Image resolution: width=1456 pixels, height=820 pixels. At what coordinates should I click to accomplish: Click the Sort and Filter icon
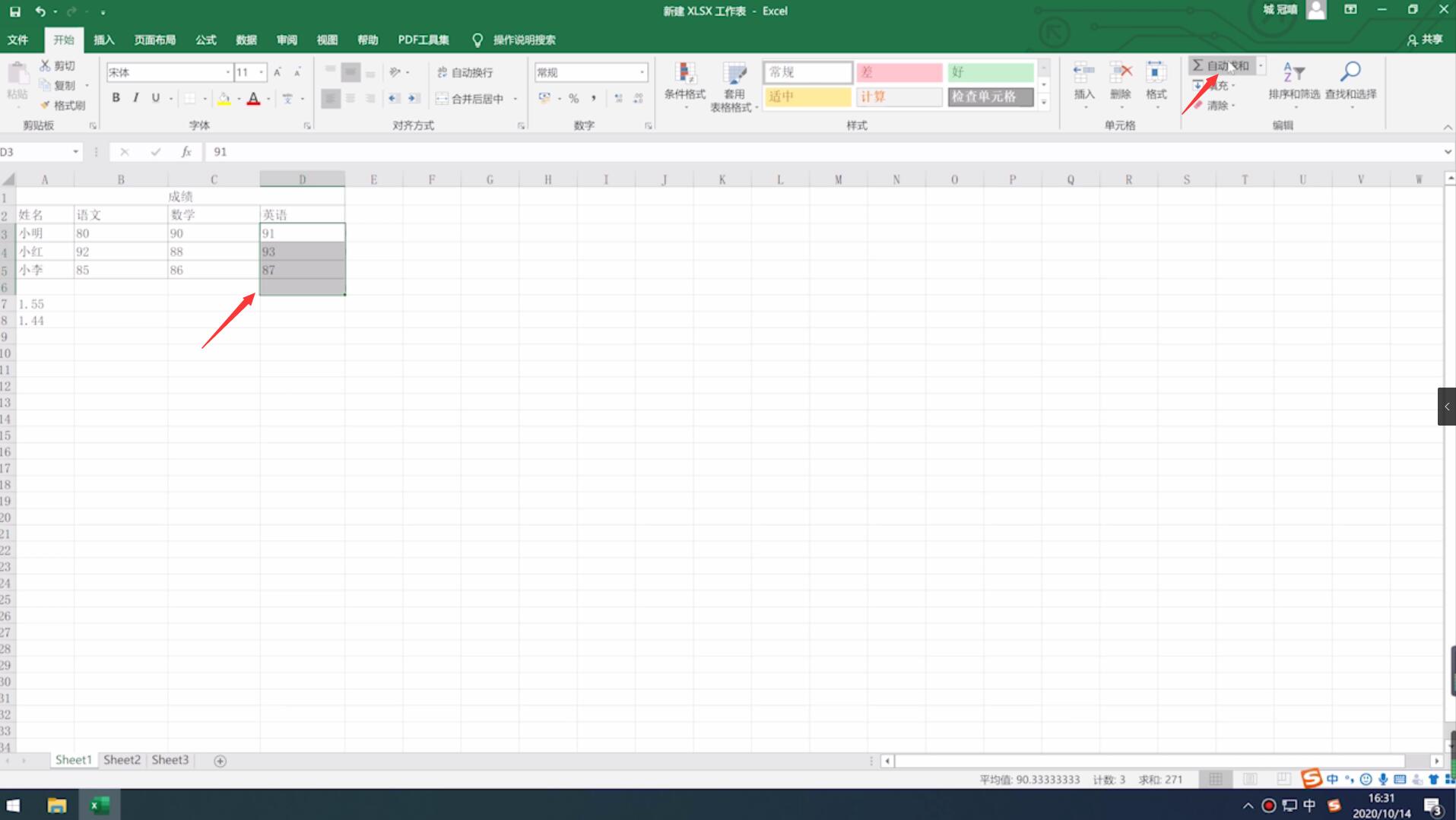pyautogui.click(x=1294, y=72)
